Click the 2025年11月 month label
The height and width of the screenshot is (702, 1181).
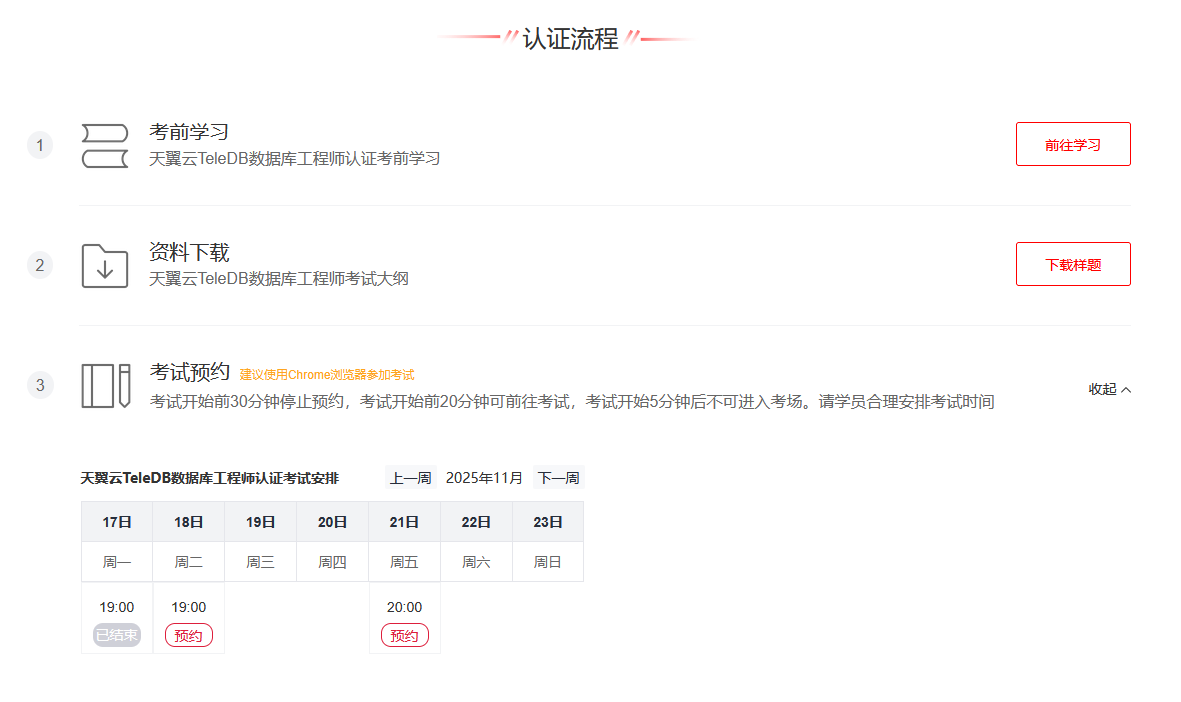(x=484, y=478)
